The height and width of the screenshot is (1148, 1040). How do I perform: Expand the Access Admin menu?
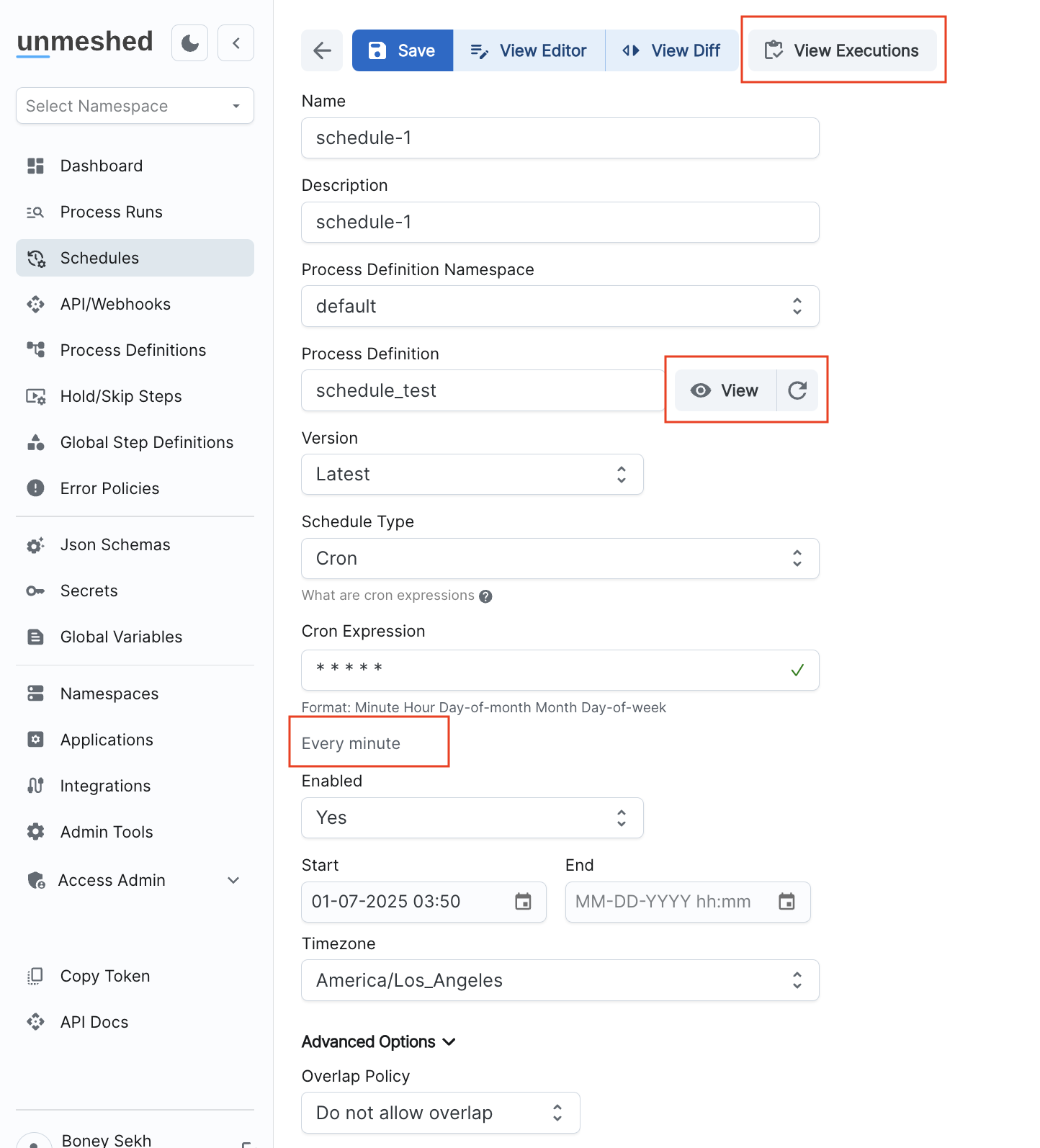[233, 880]
